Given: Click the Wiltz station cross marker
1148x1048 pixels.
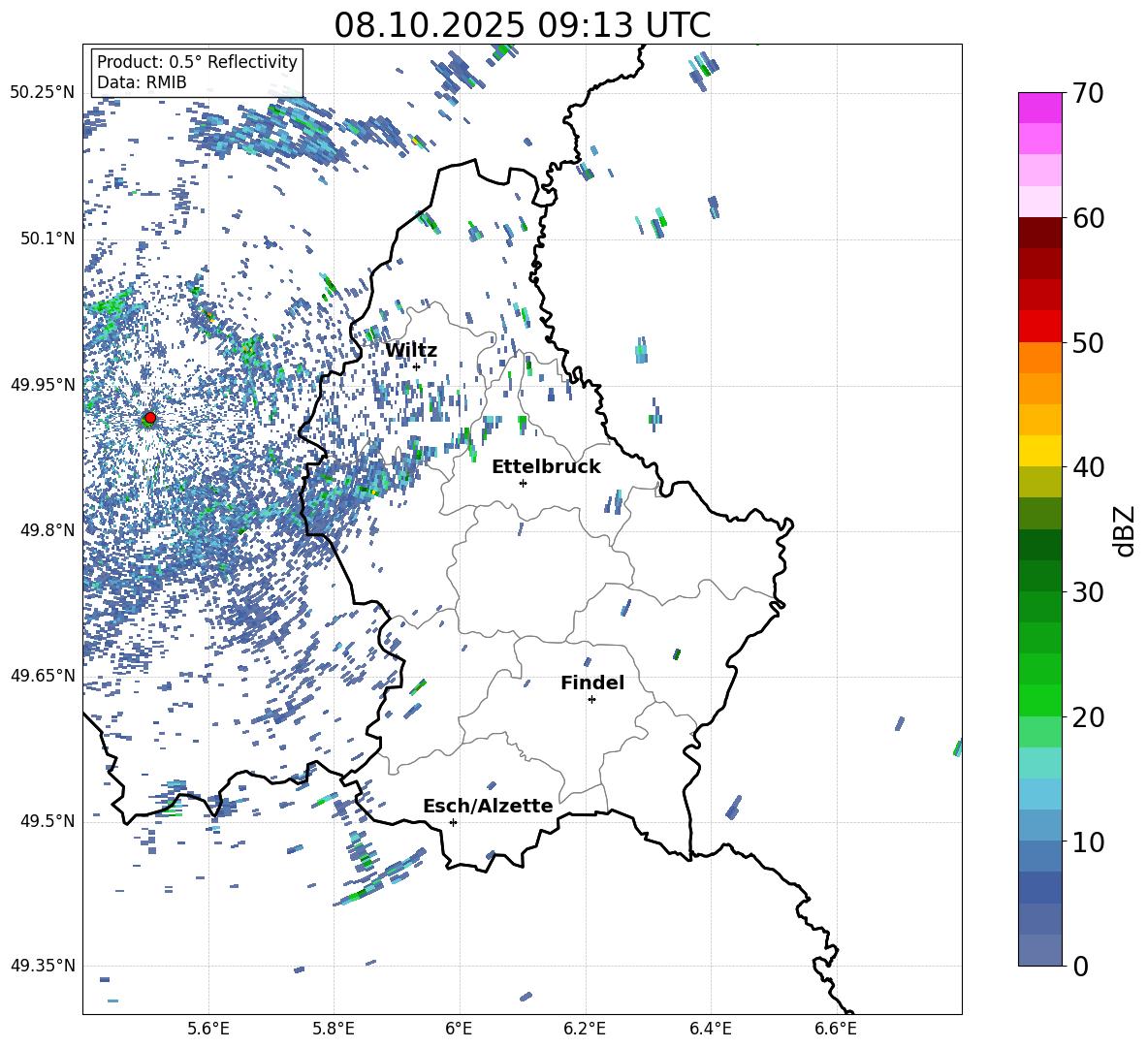Looking at the screenshot, I should coord(416,366).
